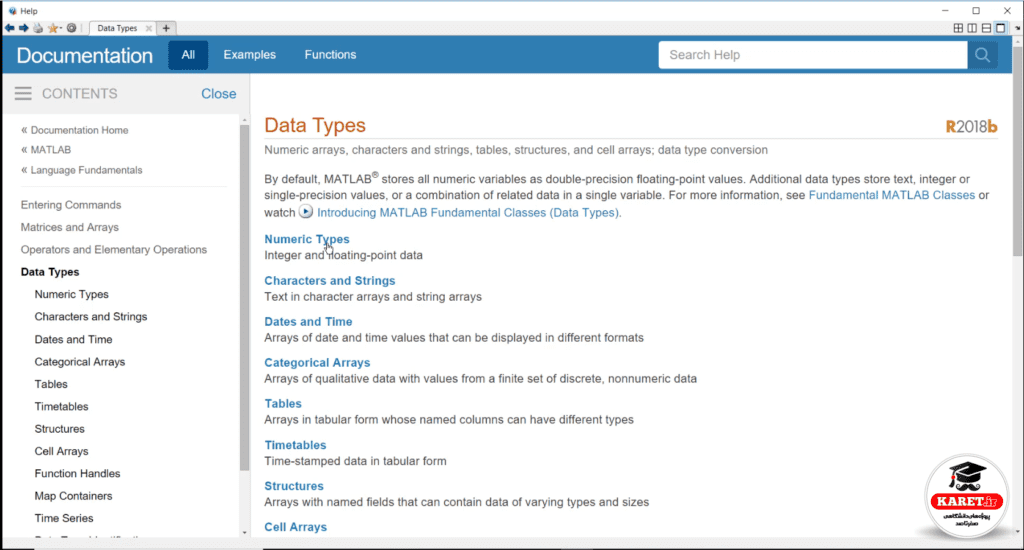Open the Timetables heading link
Screen dimensions: 1024x550
pyautogui.click(x=295, y=445)
